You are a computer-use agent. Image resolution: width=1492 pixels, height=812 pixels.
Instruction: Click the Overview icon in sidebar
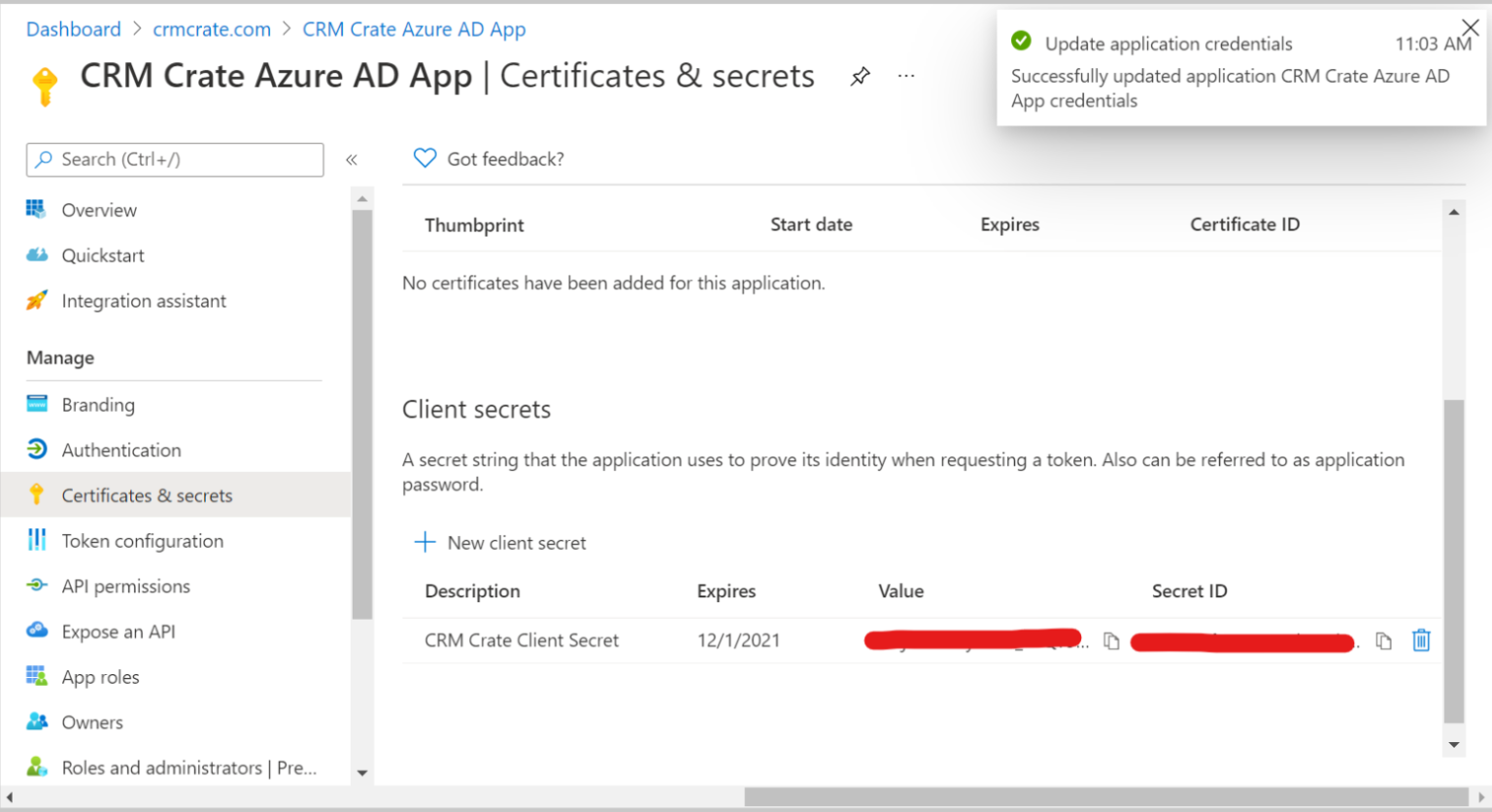coord(37,209)
